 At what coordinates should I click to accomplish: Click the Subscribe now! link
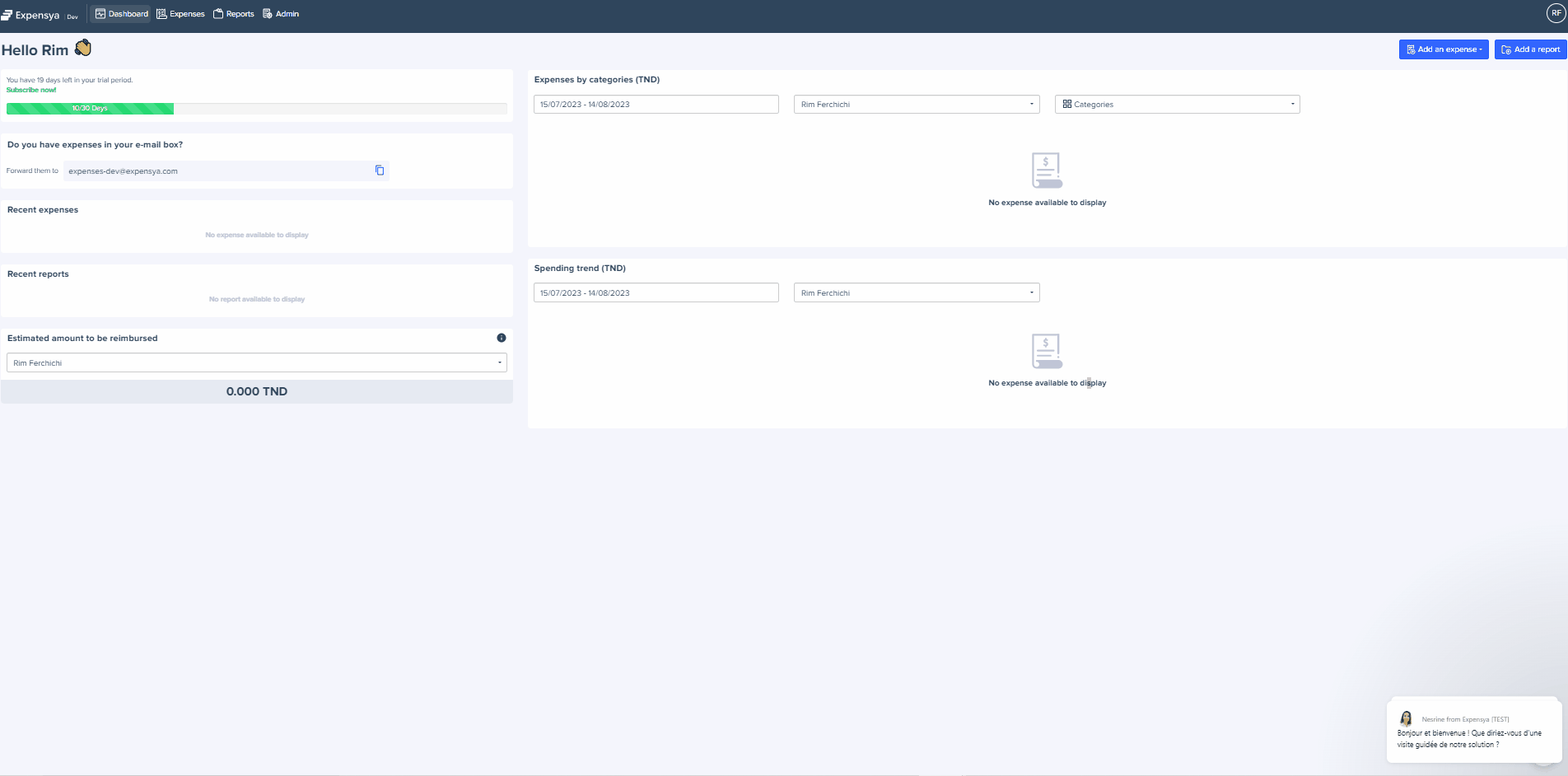click(x=31, y=90)
